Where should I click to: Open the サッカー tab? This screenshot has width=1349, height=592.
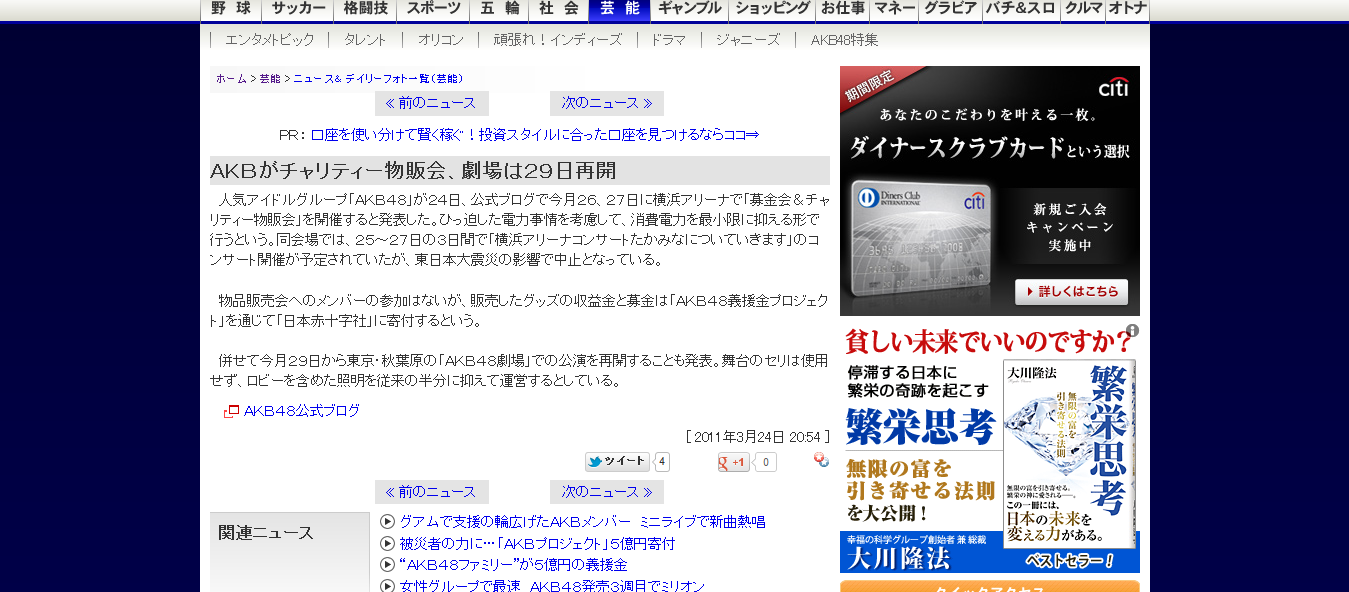tap(297, 10)
